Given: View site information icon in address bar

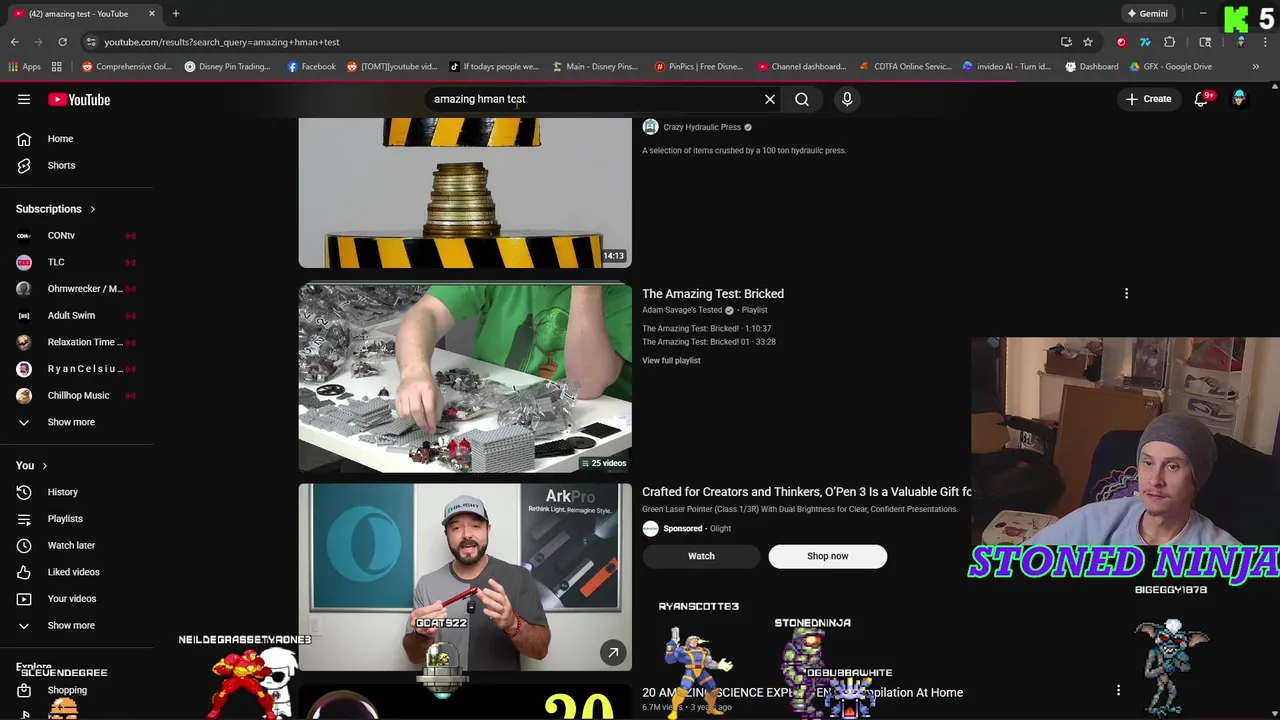Looking at the screenshot, I should coord(91,42).
